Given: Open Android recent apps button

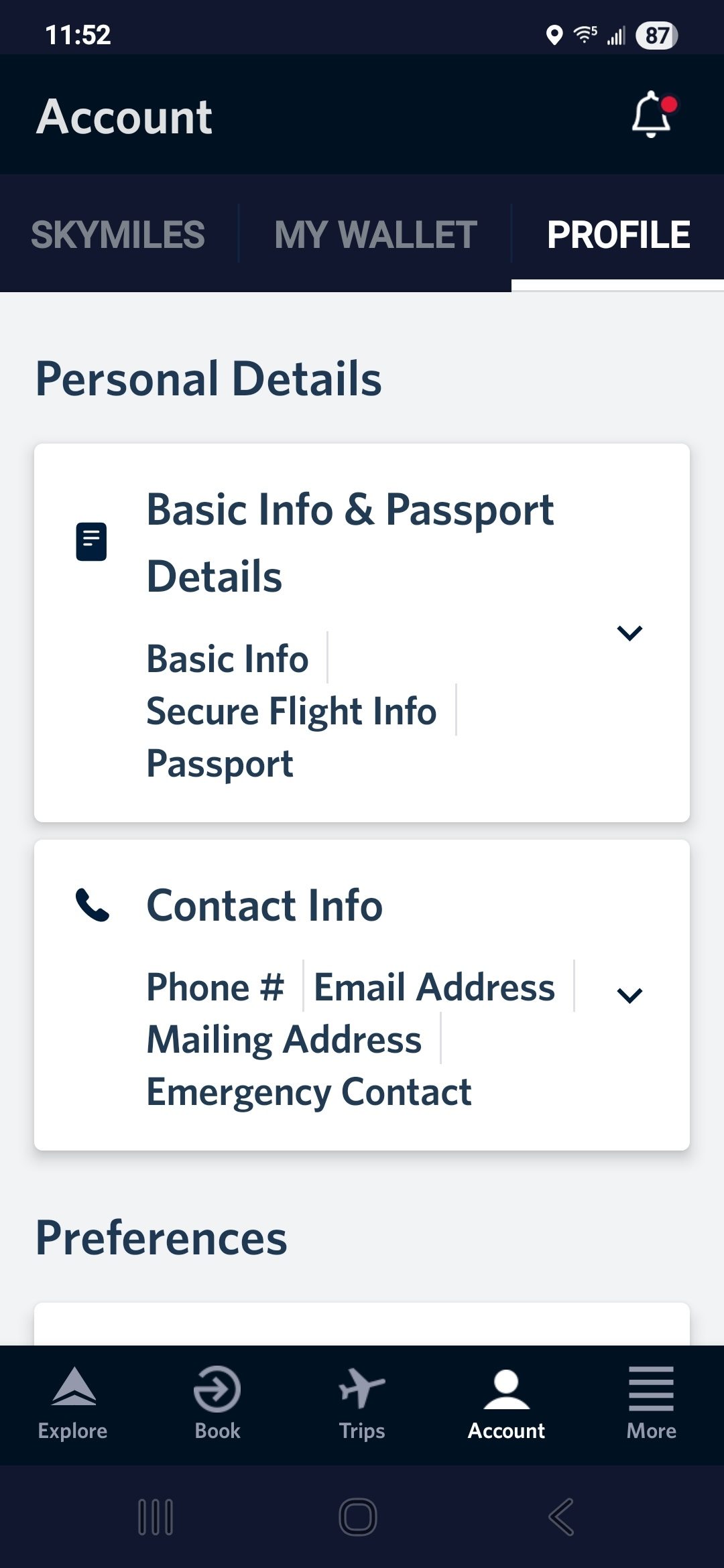Looking at the screenshot, I should click(x=156, y=1517).
